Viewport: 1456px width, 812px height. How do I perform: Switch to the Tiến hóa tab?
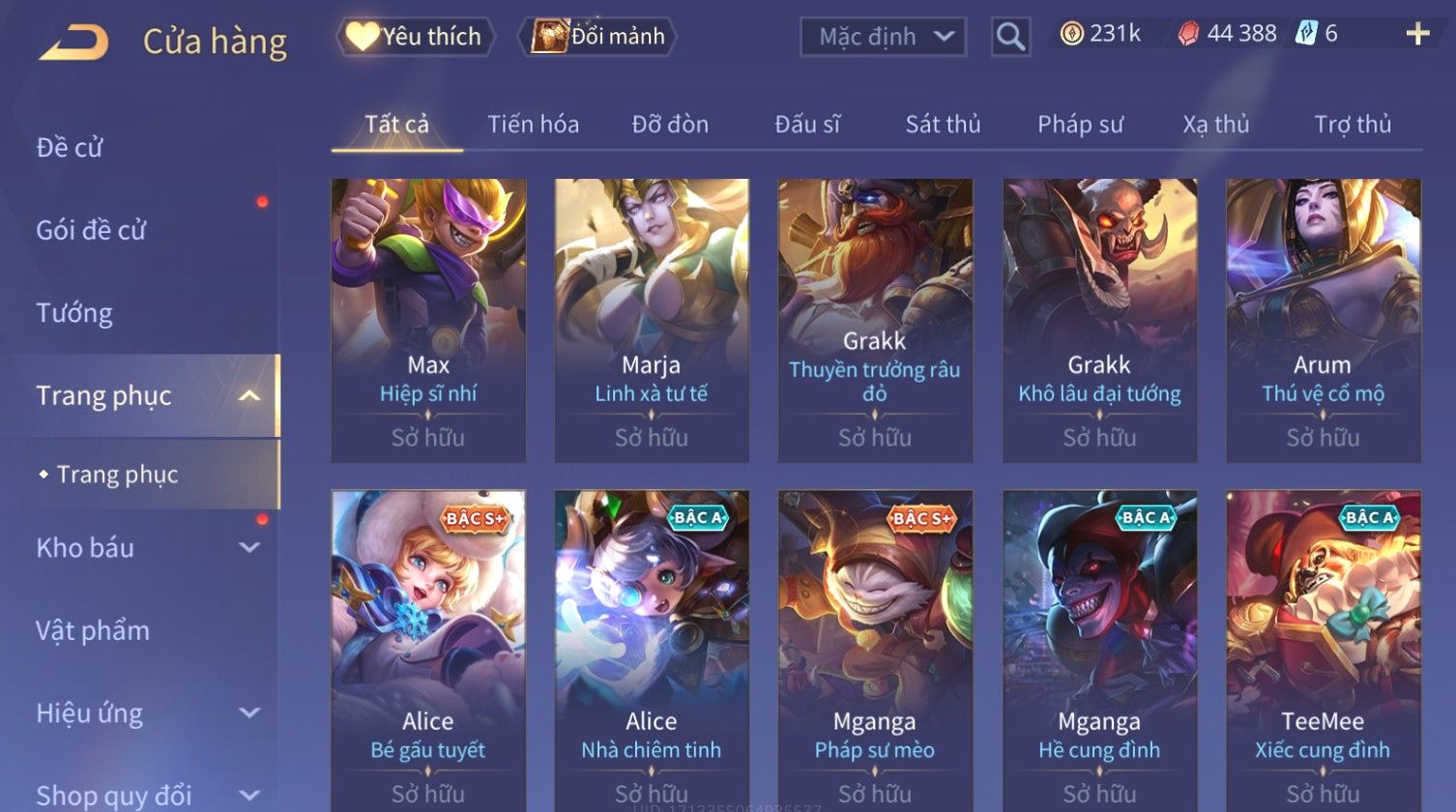pos(533,125)
